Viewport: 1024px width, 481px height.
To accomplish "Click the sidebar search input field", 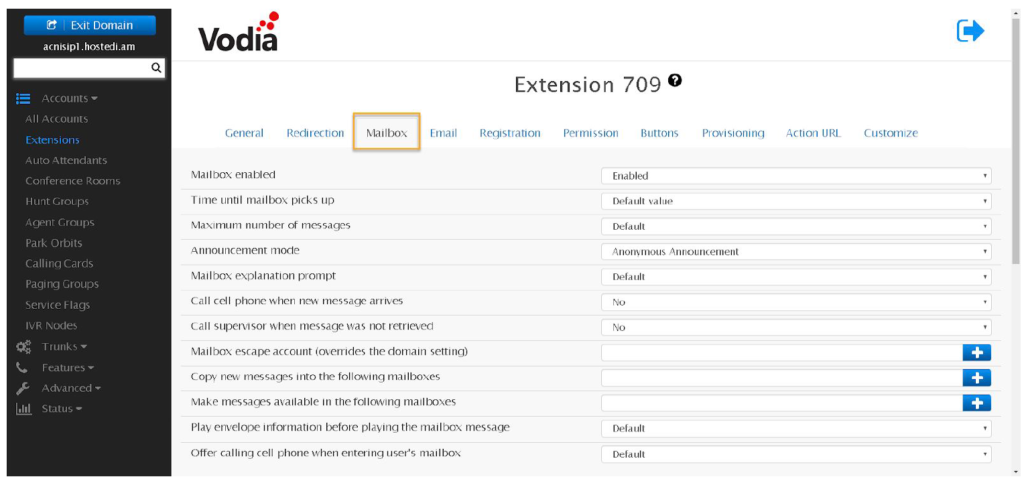I will tap(80, 68).
